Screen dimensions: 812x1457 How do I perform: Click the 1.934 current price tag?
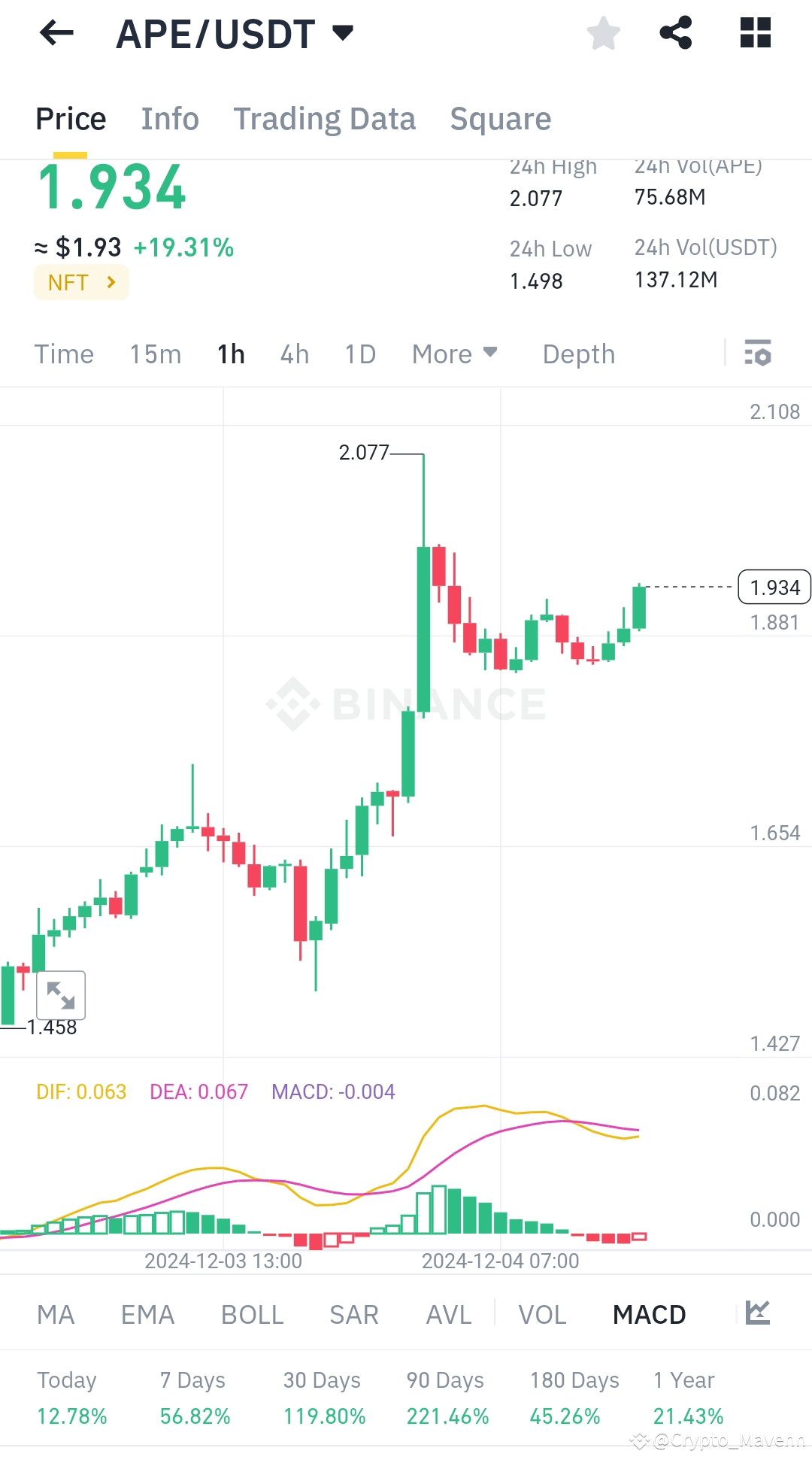pyautogui.click(x=774, y=587)
